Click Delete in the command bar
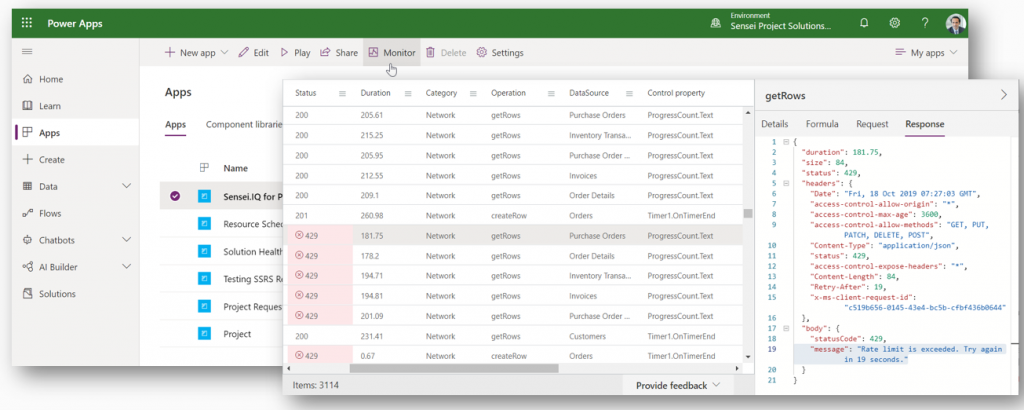 click(x=446, y=53)
